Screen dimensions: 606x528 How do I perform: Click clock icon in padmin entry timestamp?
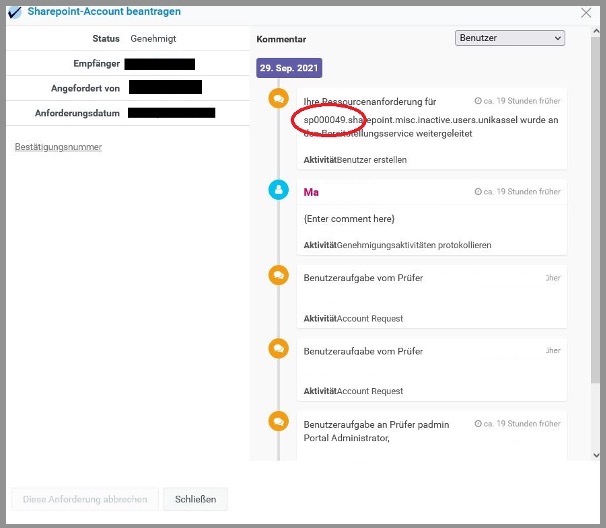pyautogui.click(x=477, y=424)
